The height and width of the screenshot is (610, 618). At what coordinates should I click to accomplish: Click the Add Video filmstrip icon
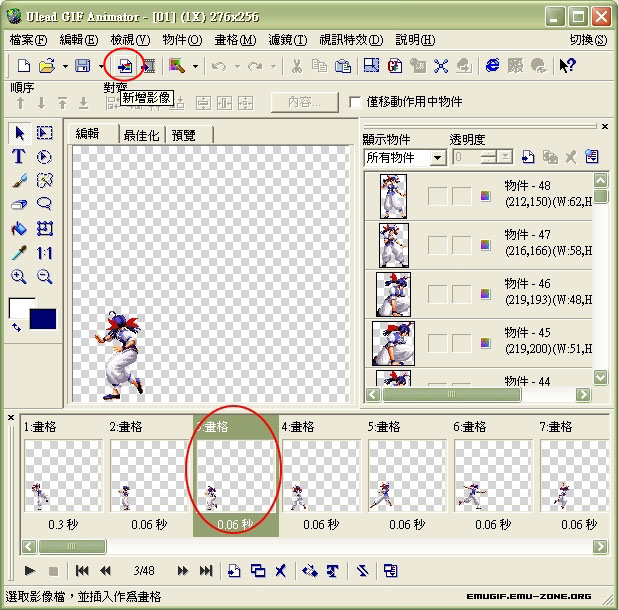click(x=149, y=66)
